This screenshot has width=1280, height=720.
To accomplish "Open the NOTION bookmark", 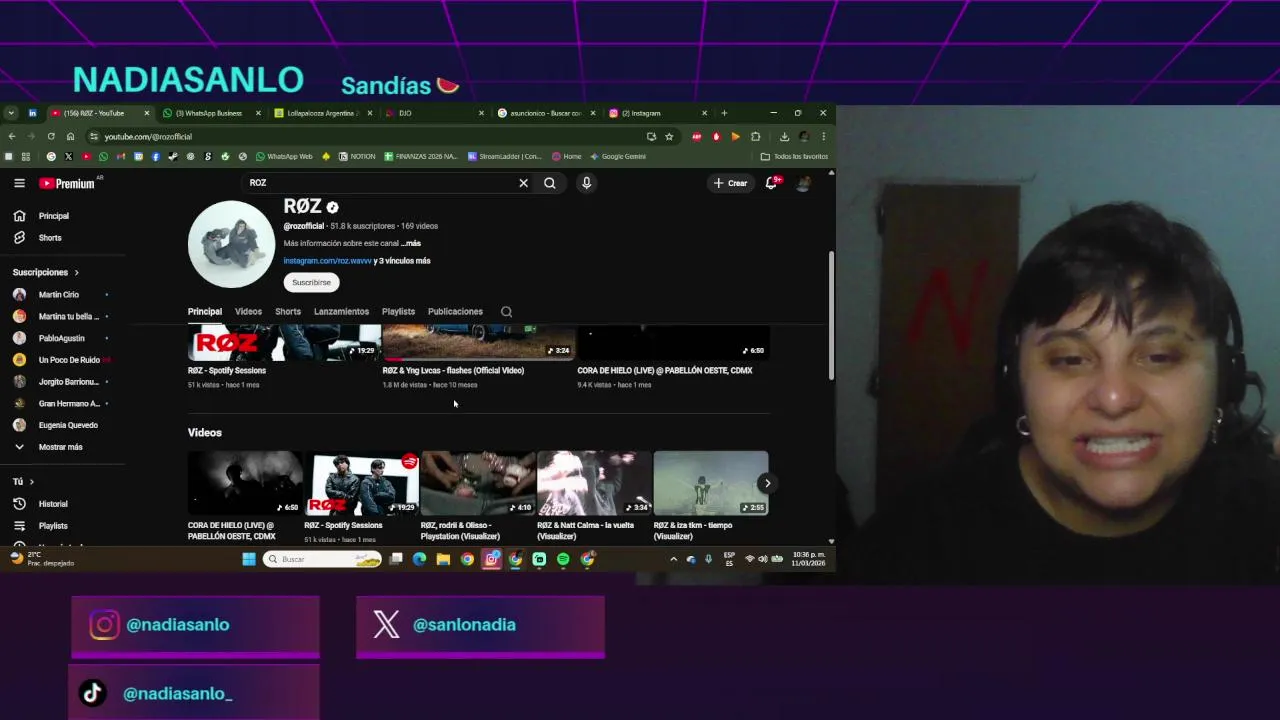I will 357,156.
